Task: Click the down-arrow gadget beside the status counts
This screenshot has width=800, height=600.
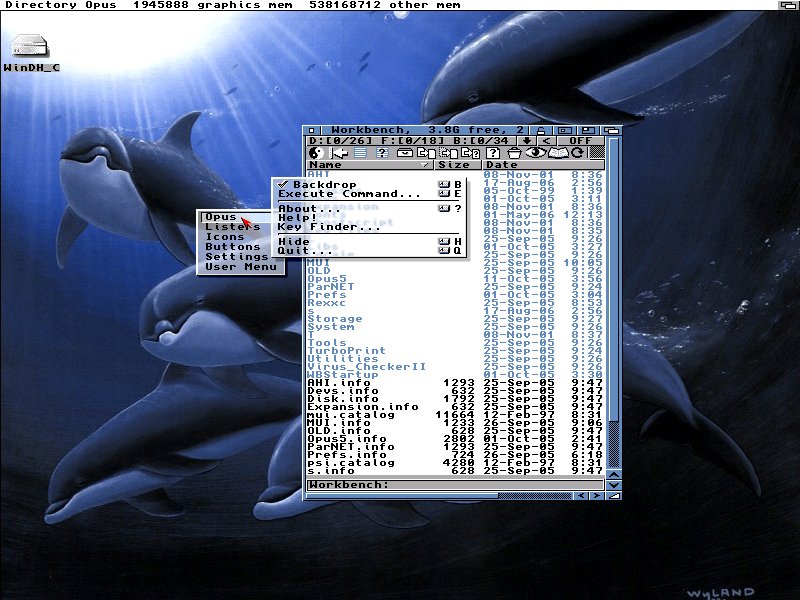Action: (527, 141)
